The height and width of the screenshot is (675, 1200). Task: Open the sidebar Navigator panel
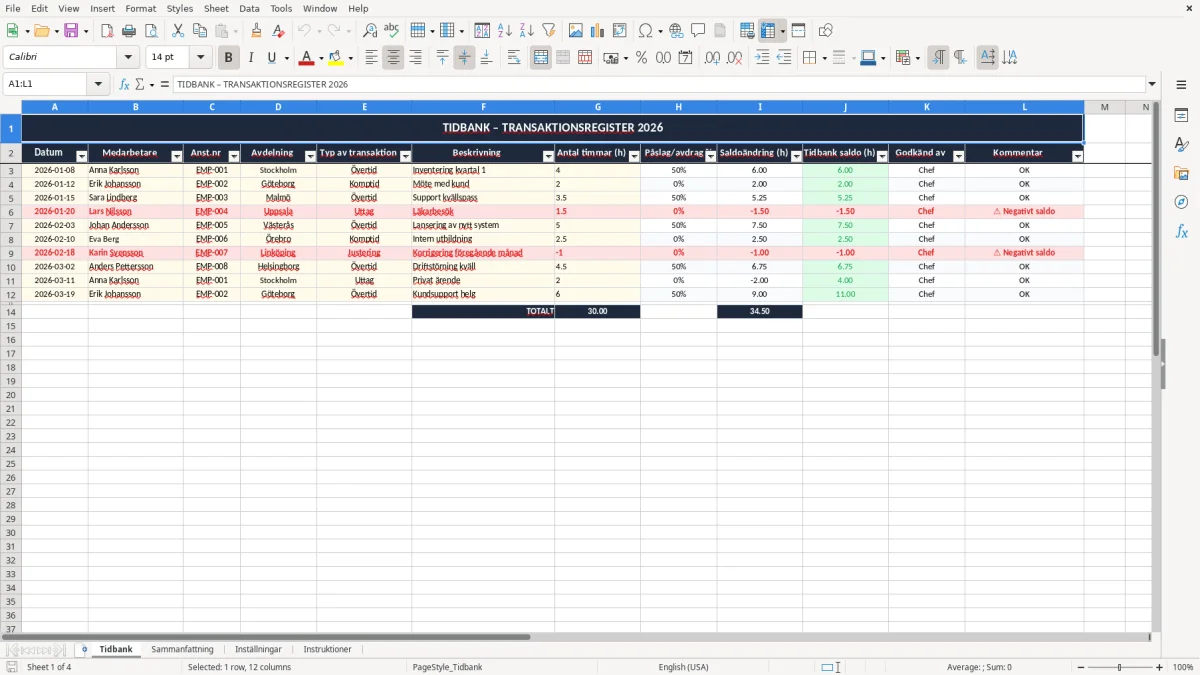[1181, 202]
